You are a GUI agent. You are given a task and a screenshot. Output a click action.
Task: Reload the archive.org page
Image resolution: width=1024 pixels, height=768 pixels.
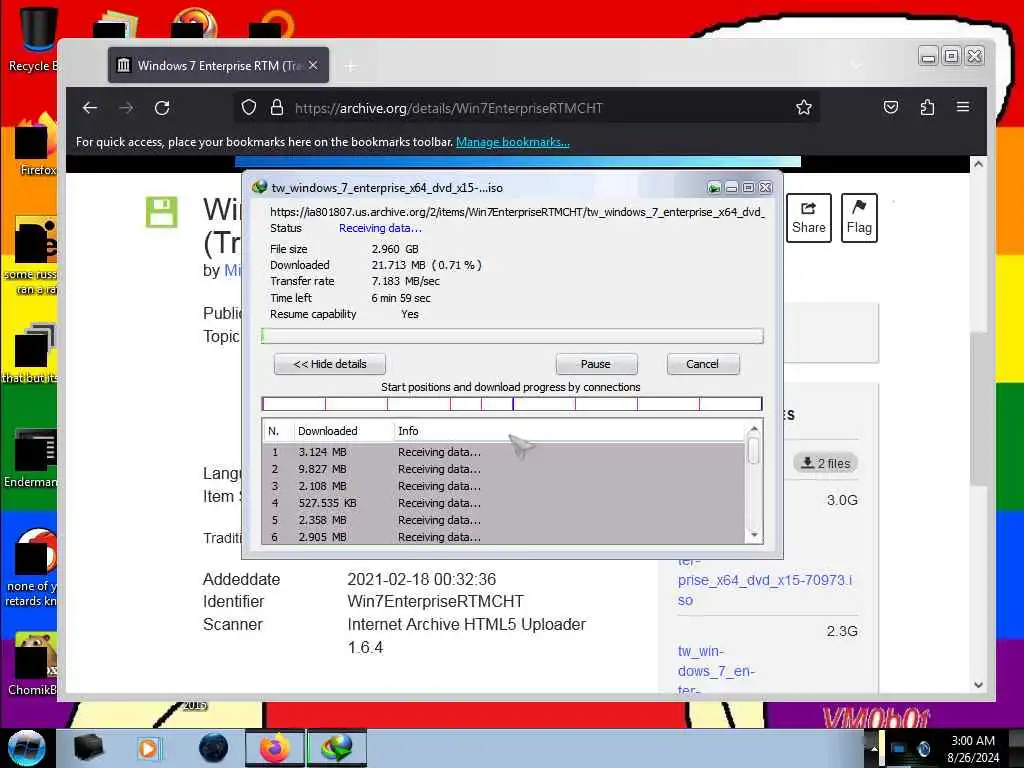(x=162, y=108)
